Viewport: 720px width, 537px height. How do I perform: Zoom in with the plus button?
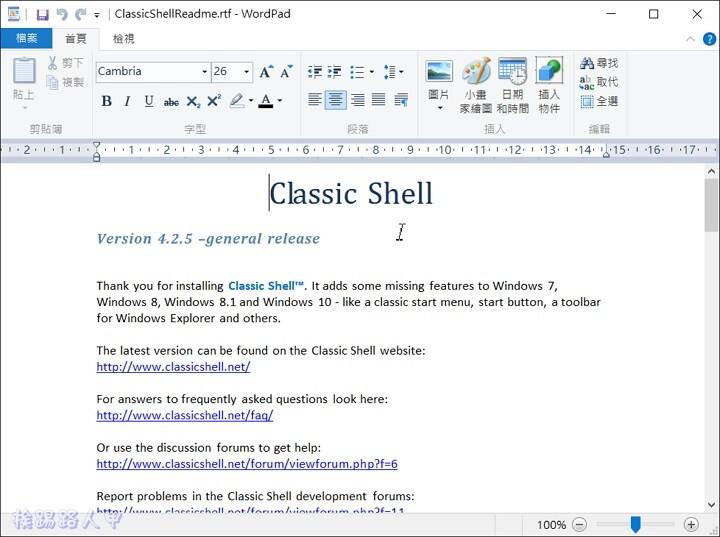click(x=691, y=524)
